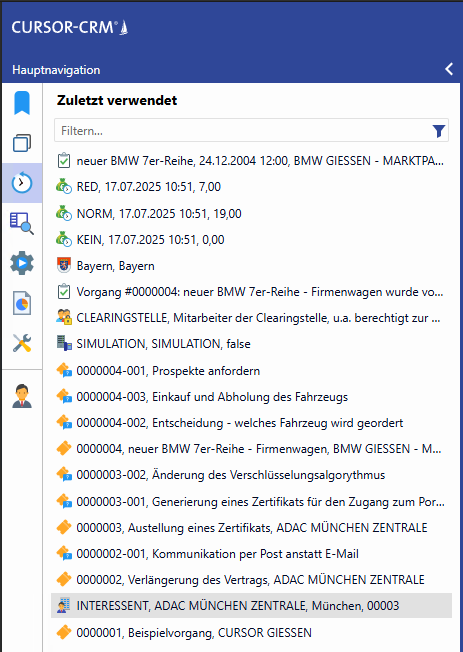
Task: Open the wrench and screwdriver tools icon
Action: (22, 343)
